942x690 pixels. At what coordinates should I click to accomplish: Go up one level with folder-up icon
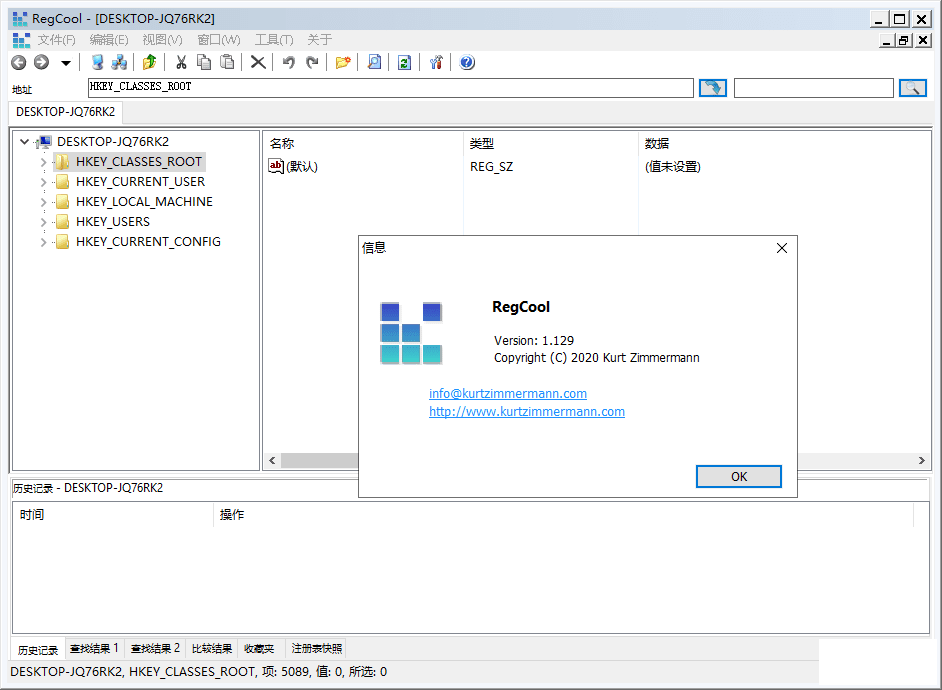[x=150, y=62]
